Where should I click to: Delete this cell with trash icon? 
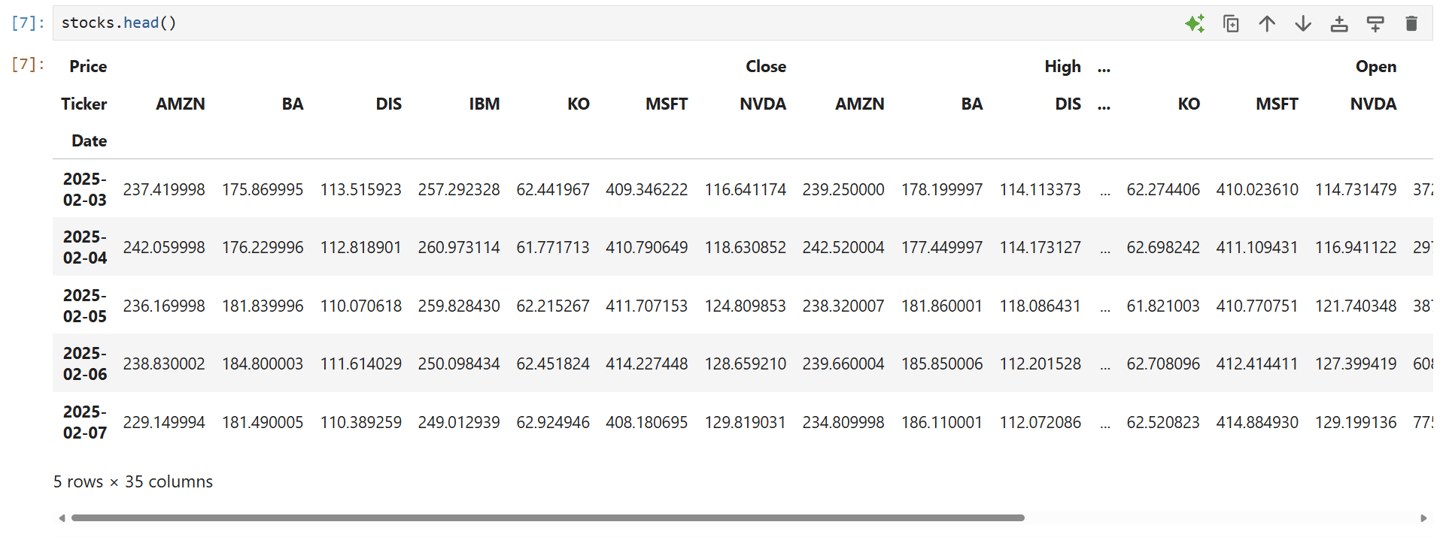tap(1411, 23)
